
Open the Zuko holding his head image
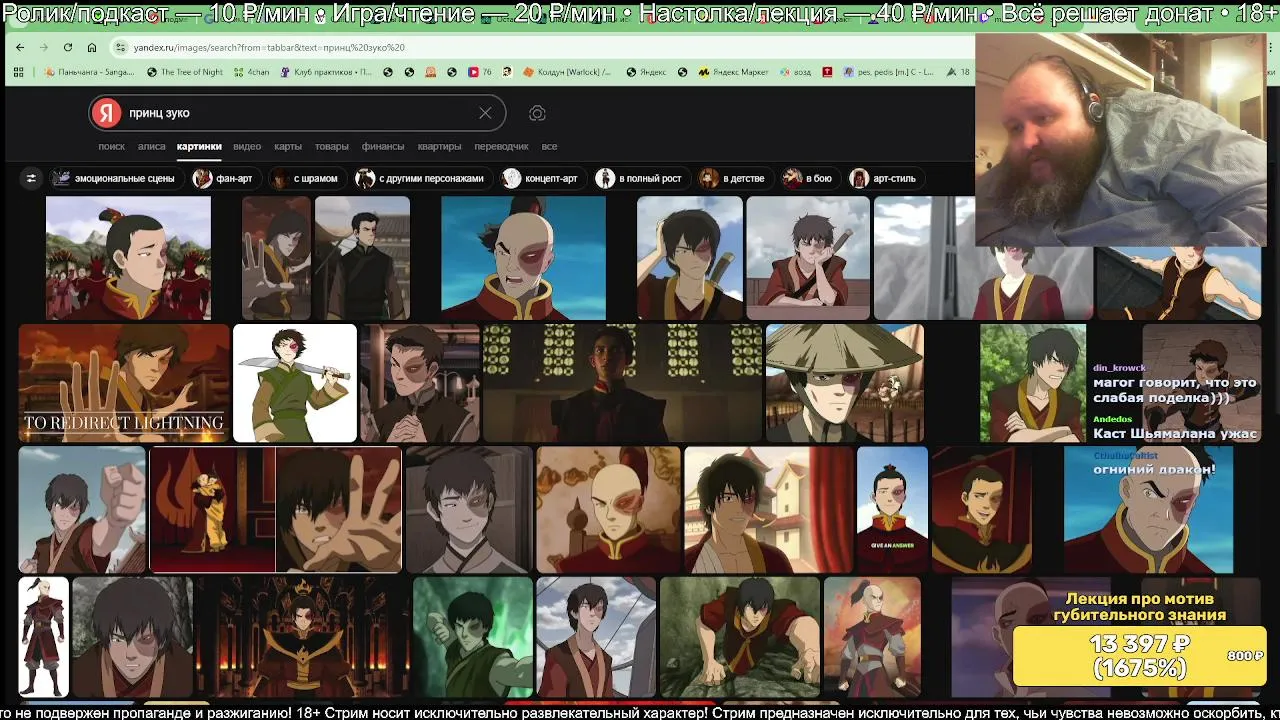click(x=690, y=258)
